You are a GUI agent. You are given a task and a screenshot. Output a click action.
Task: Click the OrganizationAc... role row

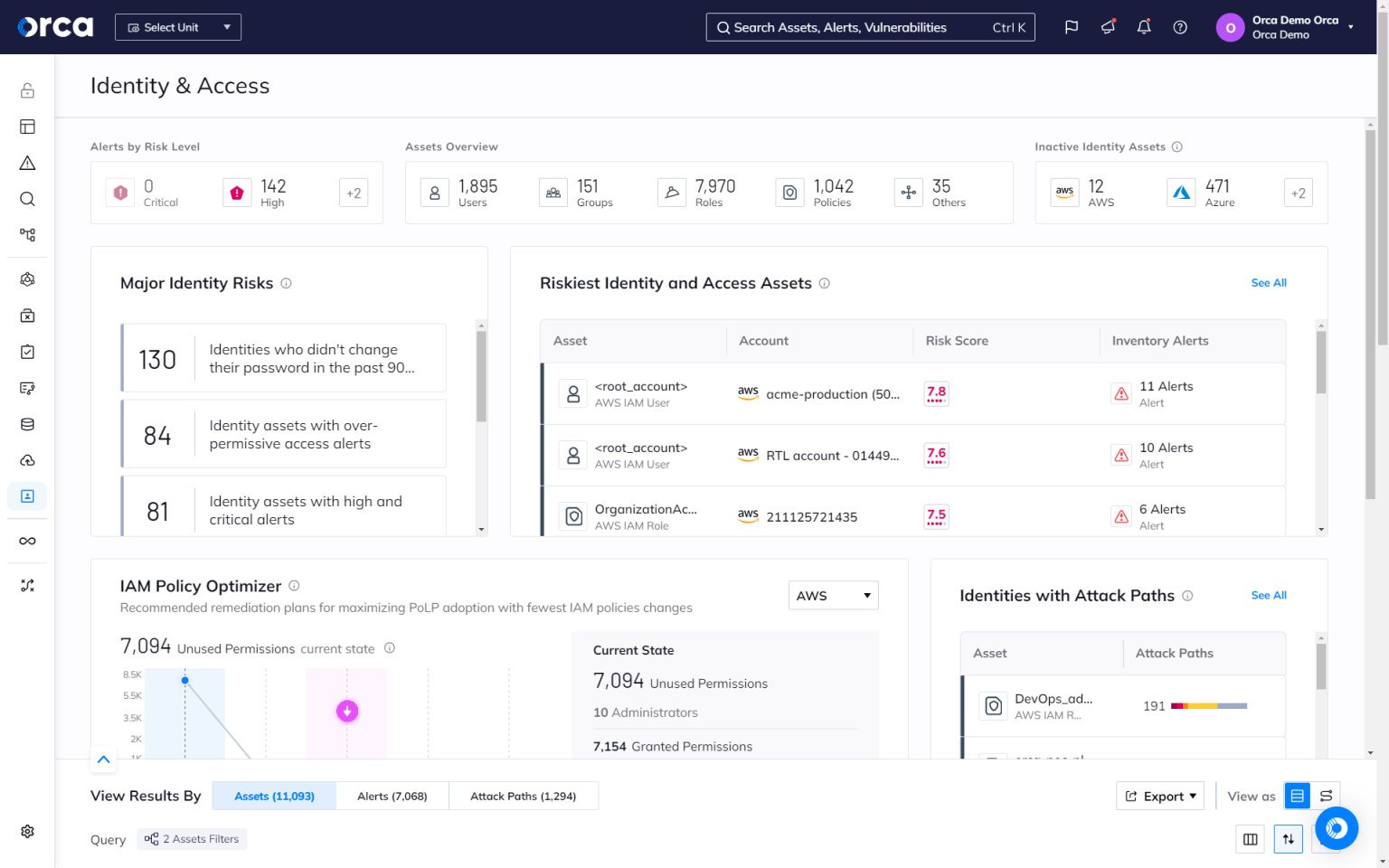point(912,512)
